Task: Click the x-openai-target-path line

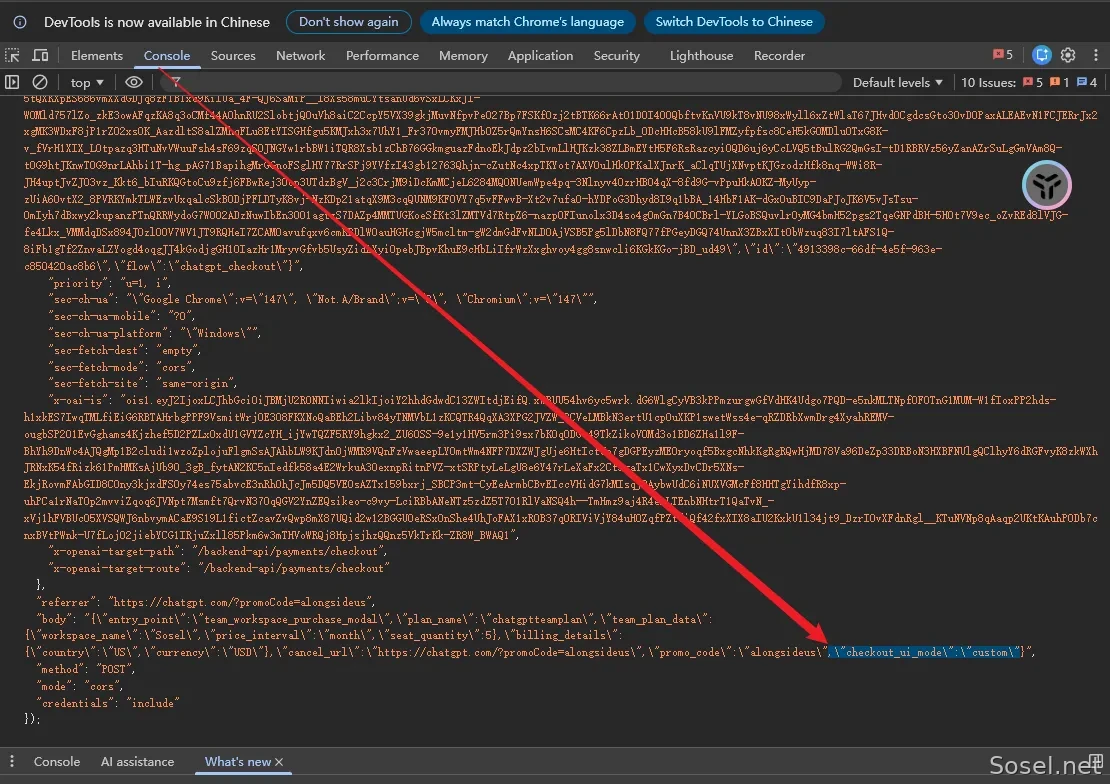Action: click(x=218, y=552)
